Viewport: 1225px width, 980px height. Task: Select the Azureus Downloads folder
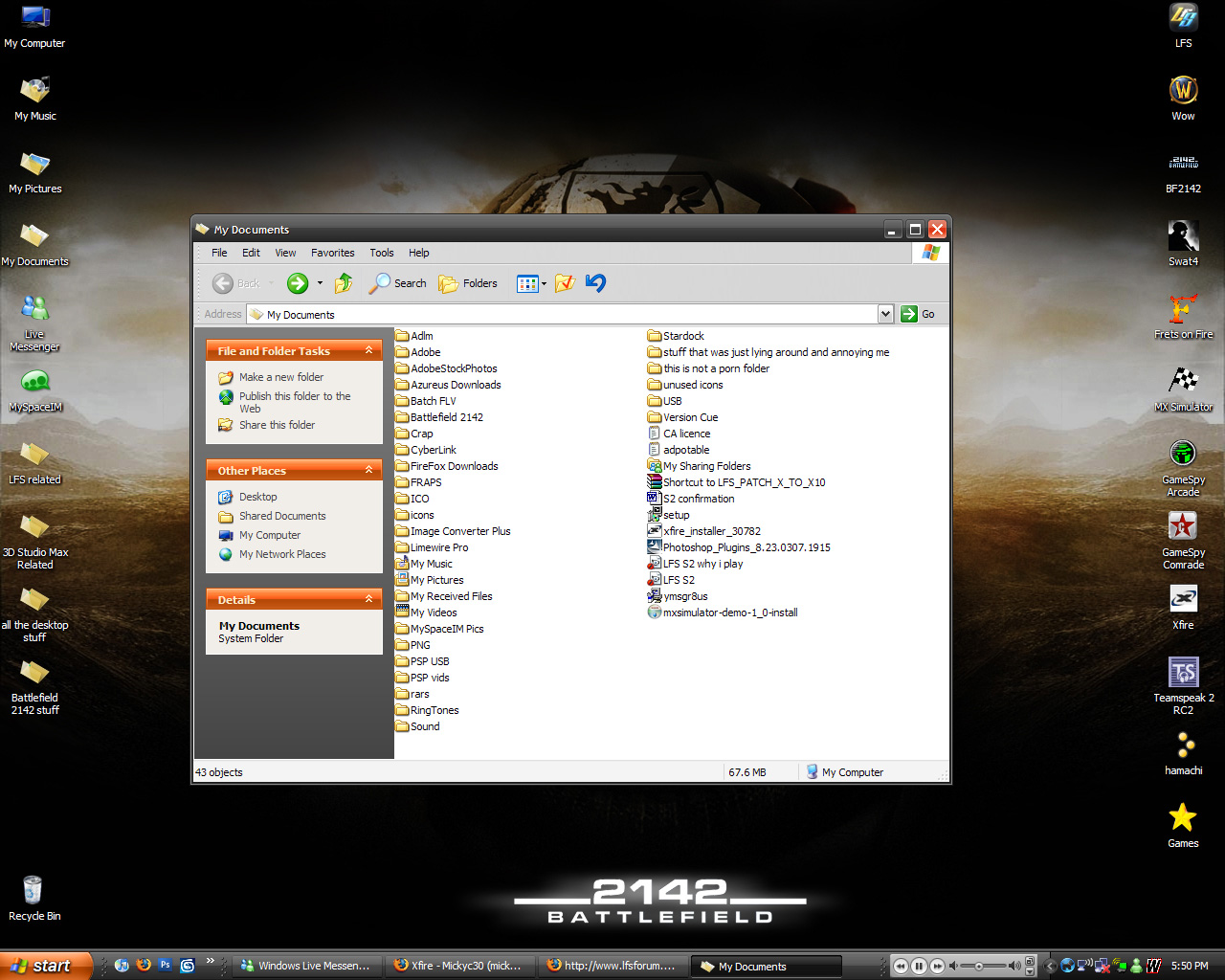pos(448,385)
